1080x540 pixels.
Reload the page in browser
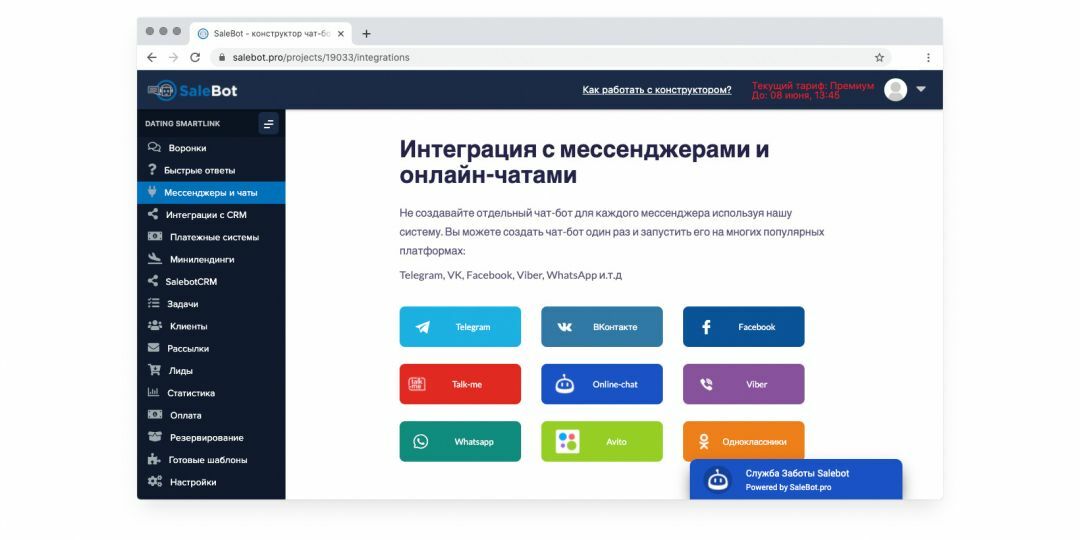(195, 58)
